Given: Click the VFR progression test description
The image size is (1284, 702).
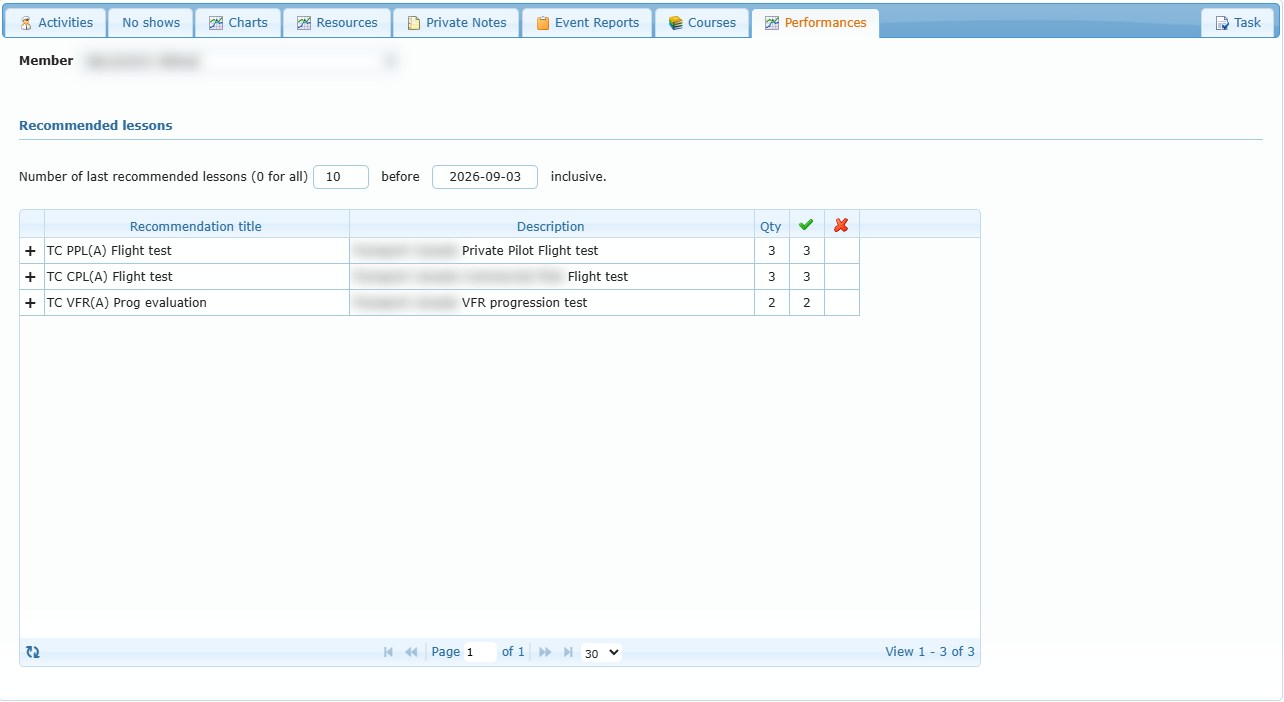Looking at the screenshot, I should (x=525, y=303).
